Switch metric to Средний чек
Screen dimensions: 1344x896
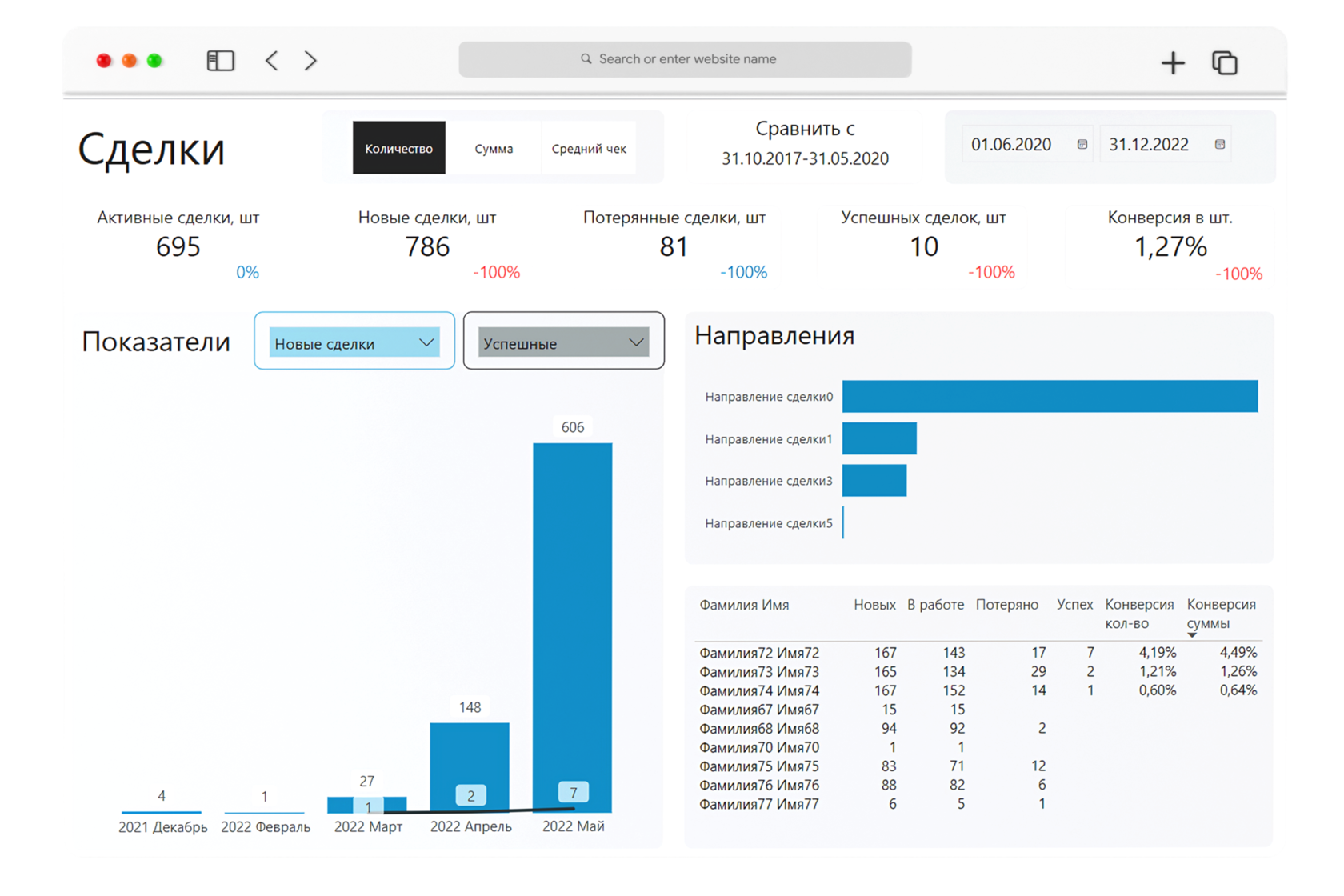click(589, 149)
